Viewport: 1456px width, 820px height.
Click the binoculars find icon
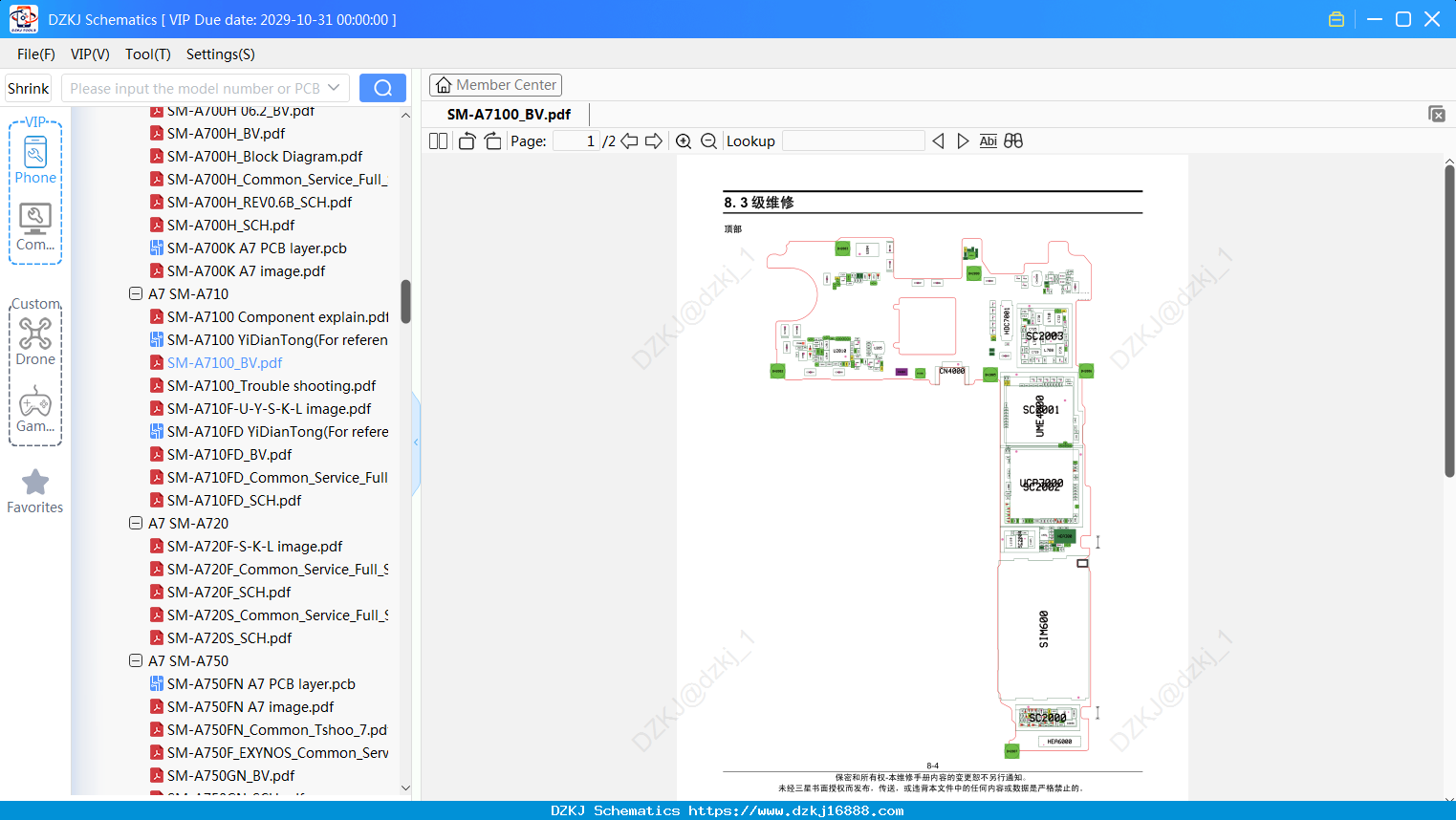coord(1013,141)
